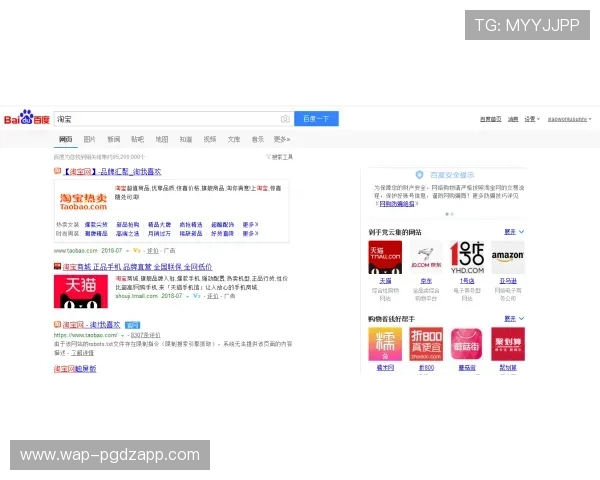Click the 京东 text link
600x480 pixels.
[x=426, y=281]
